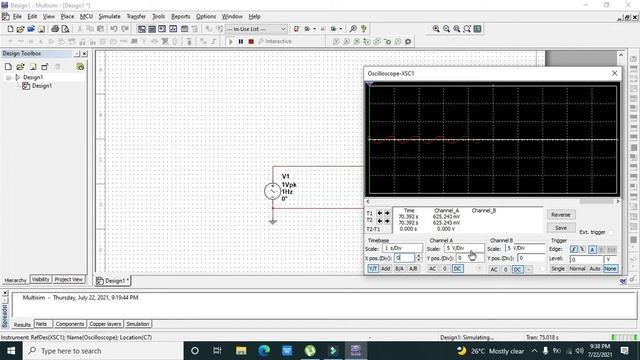This screenshot has width=640, height=360.
Task: Click the trigger Level input field
Action: [x=586, y=259]
